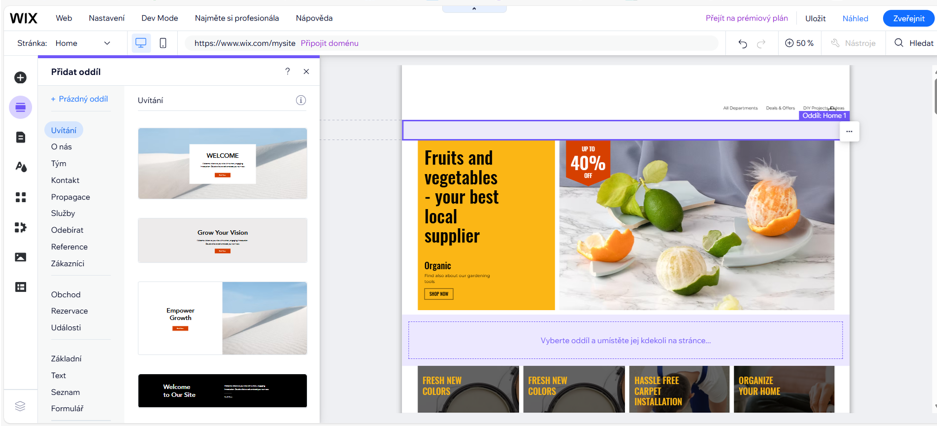Open the Pages and Menu sidebar icon
Image resolution: width=937 pixels, height=426 pixels.
tap(20, 137)
